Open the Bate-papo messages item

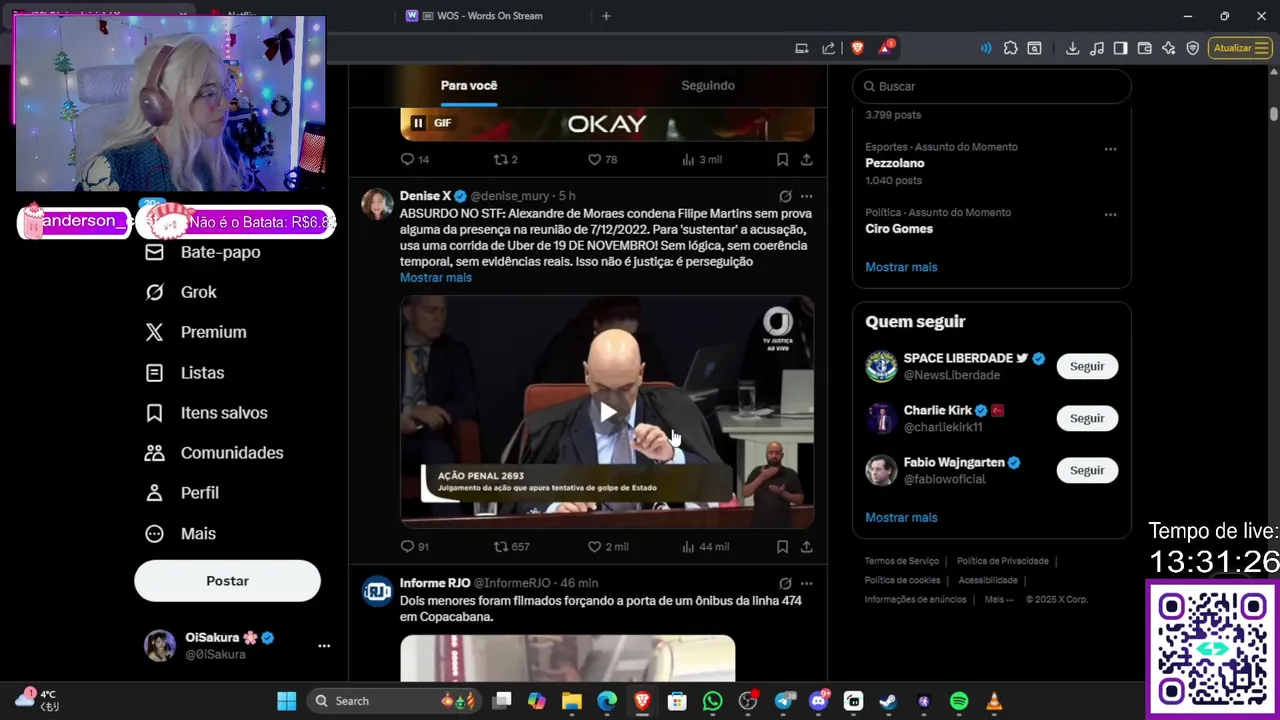click(x=203, y=252)
